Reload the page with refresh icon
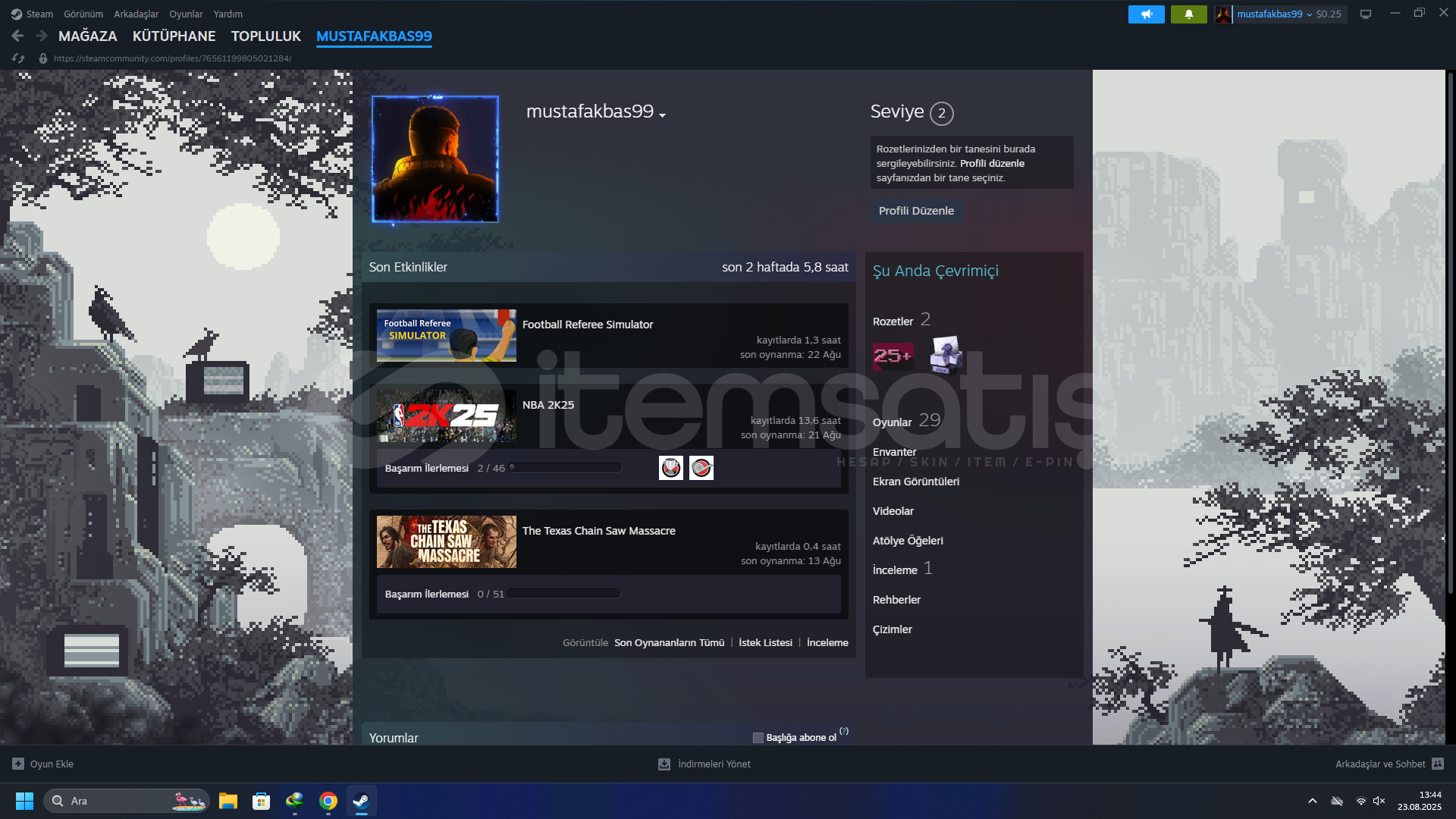Viewport: 1456px width, 819px height. pos(18,58)
